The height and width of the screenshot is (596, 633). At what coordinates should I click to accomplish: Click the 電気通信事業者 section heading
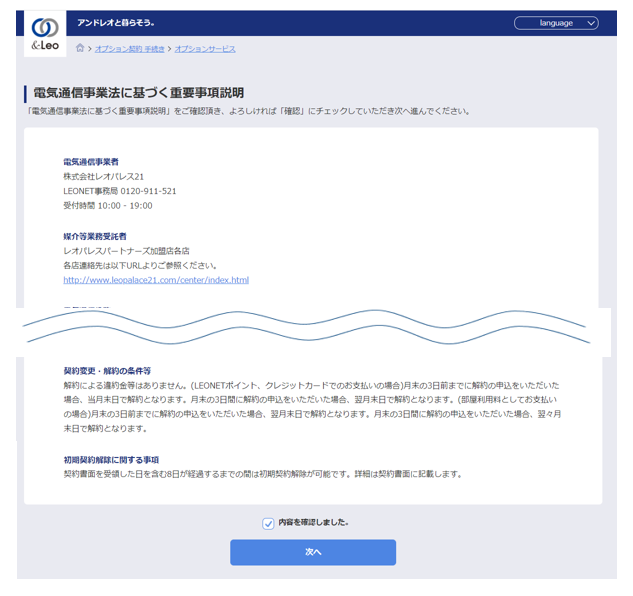point(91,161)
